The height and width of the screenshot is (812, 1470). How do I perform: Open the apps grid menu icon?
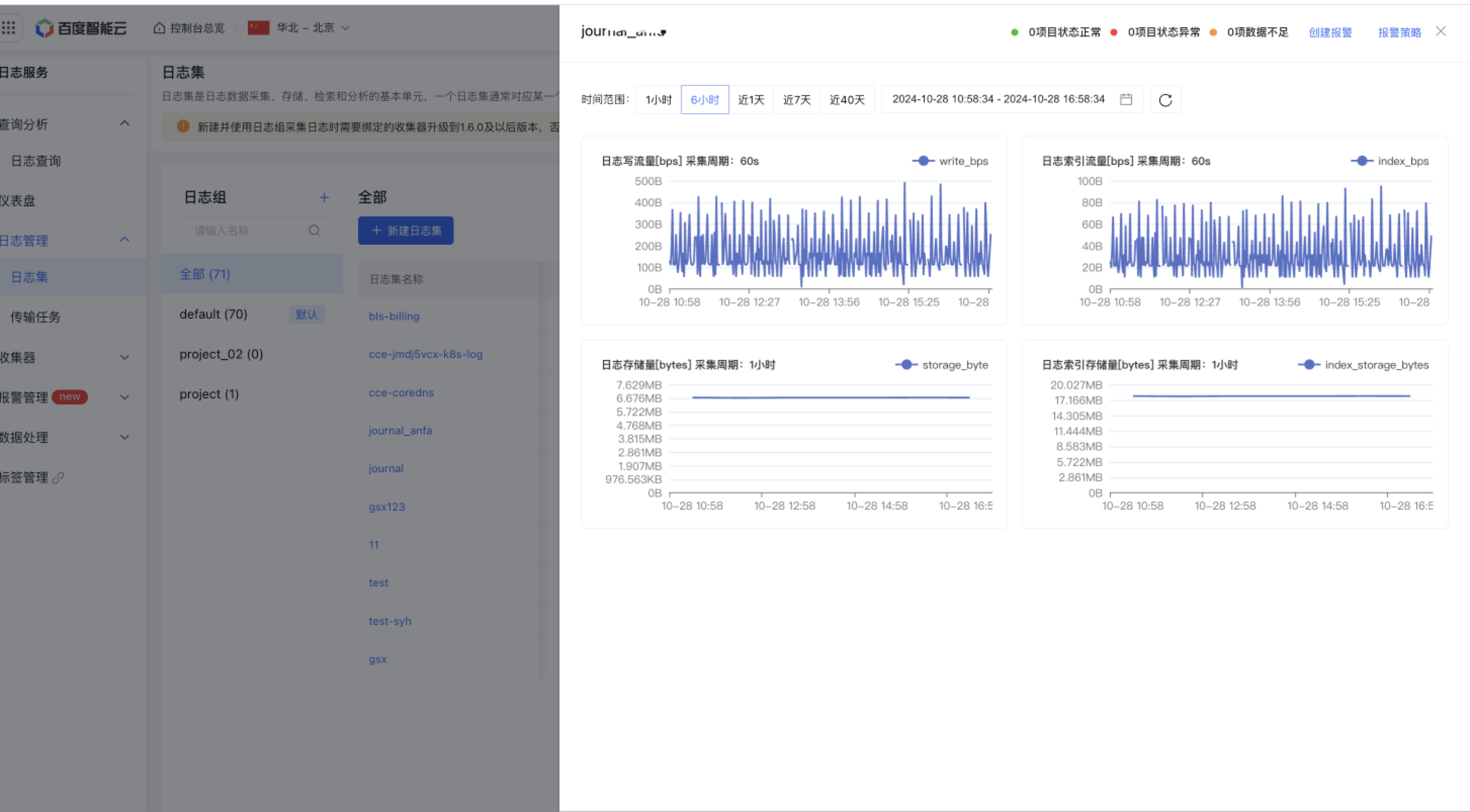click(x=9, y=27)
